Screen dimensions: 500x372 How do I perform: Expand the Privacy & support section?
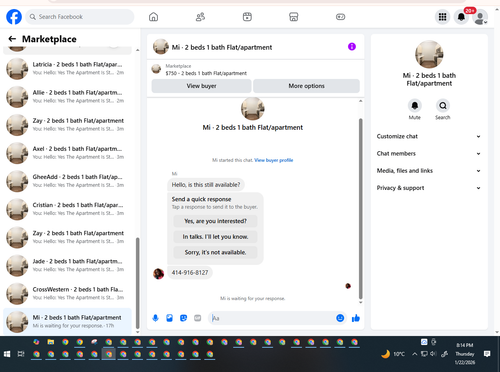coord(429,188)
